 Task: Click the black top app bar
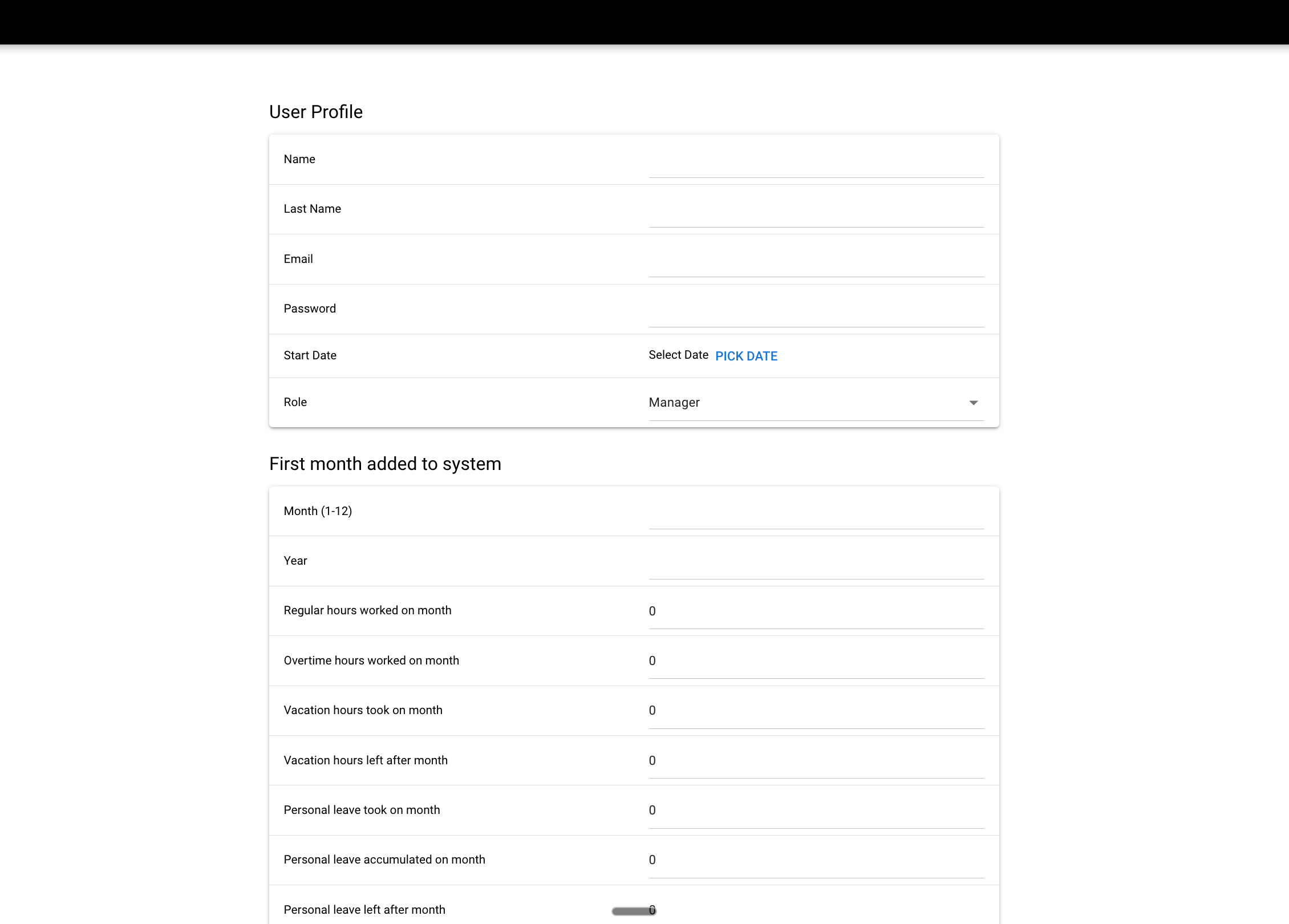pyautogui.click(x=644, y=22)
